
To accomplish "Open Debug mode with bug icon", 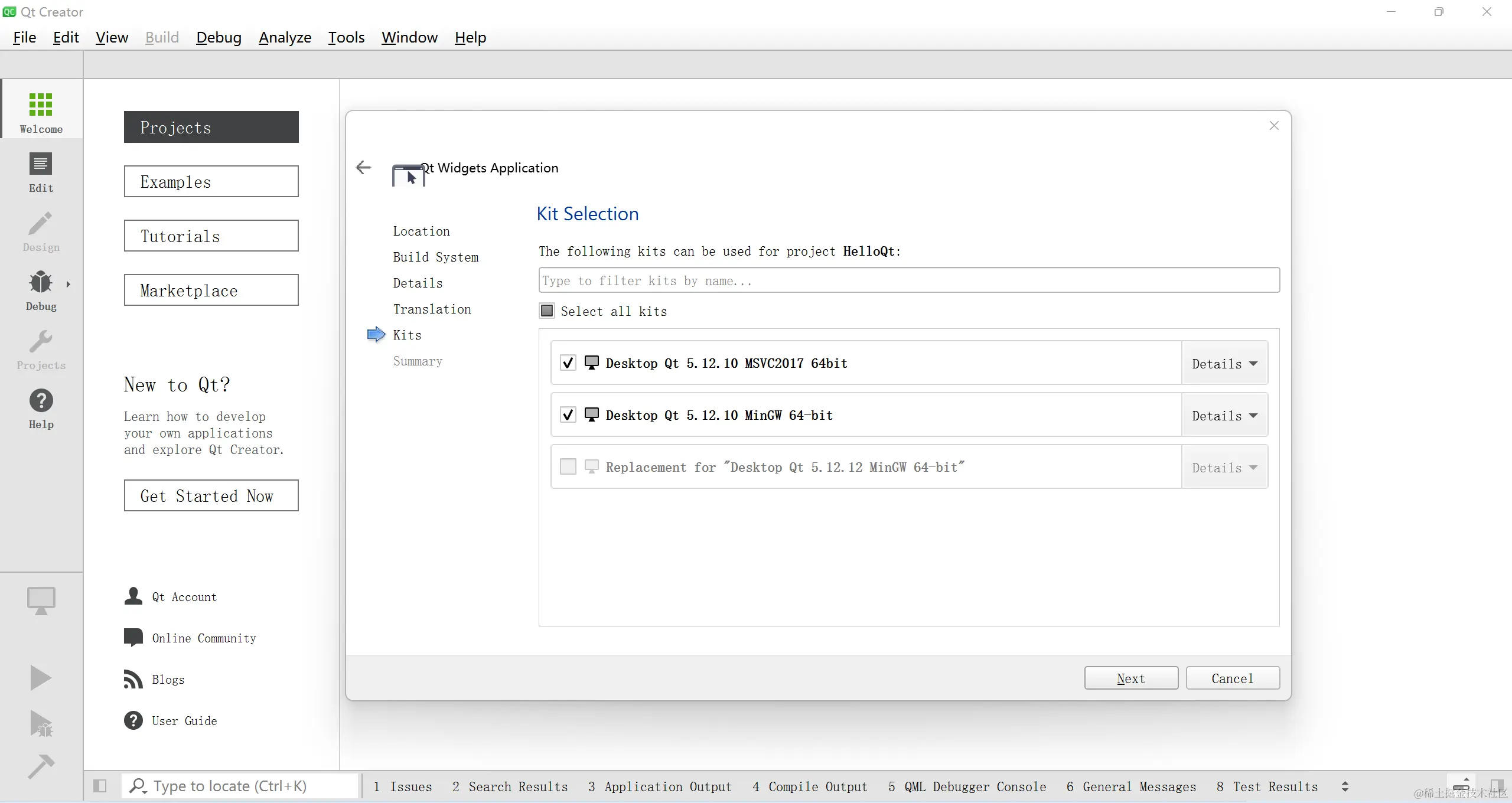I will pos(41,289).
